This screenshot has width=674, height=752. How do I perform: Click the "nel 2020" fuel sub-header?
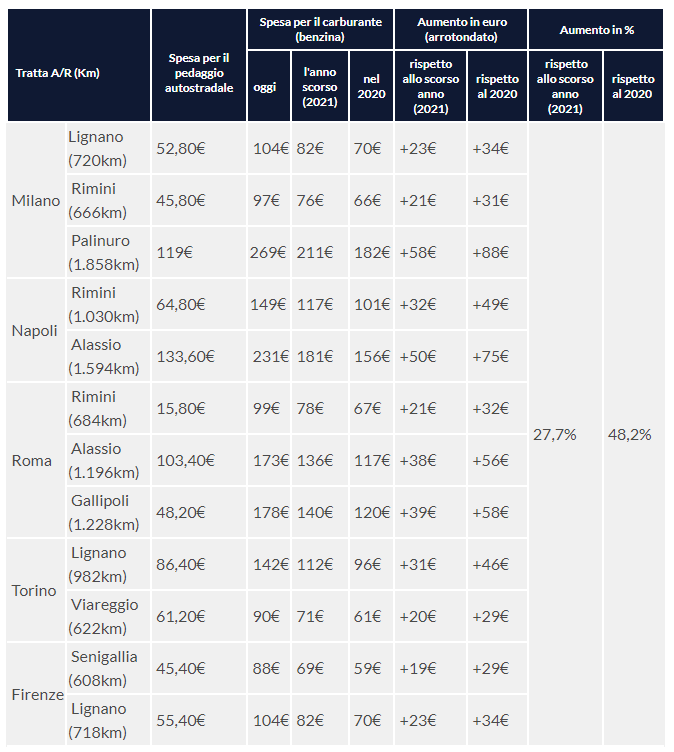point(372,88)
